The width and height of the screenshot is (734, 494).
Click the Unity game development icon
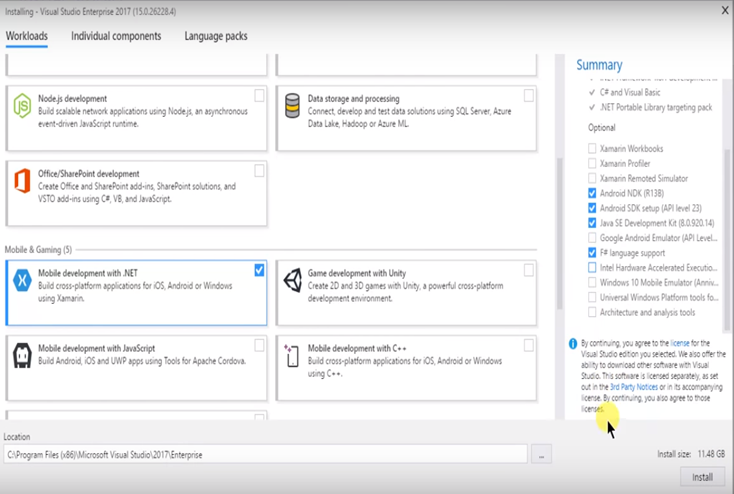click(293, 280)
